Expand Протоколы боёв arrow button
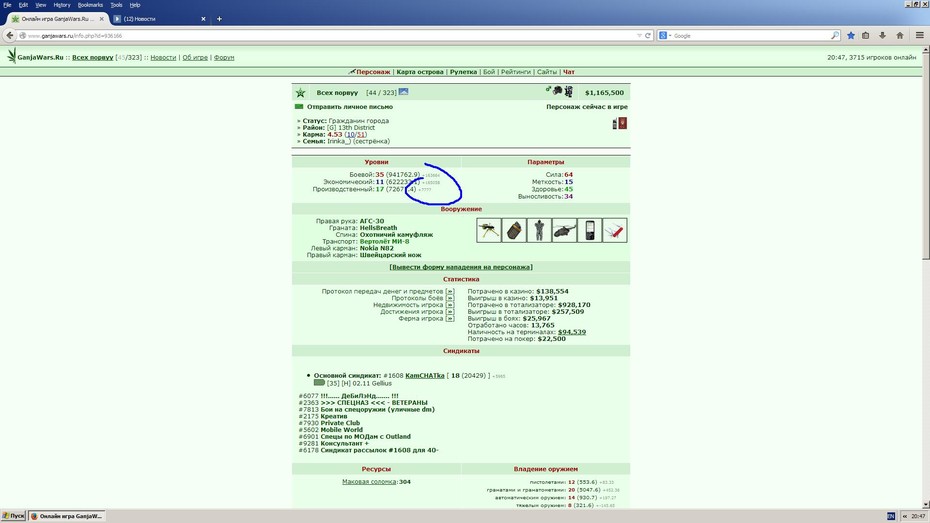930x523 pixels. click(450, 298)
